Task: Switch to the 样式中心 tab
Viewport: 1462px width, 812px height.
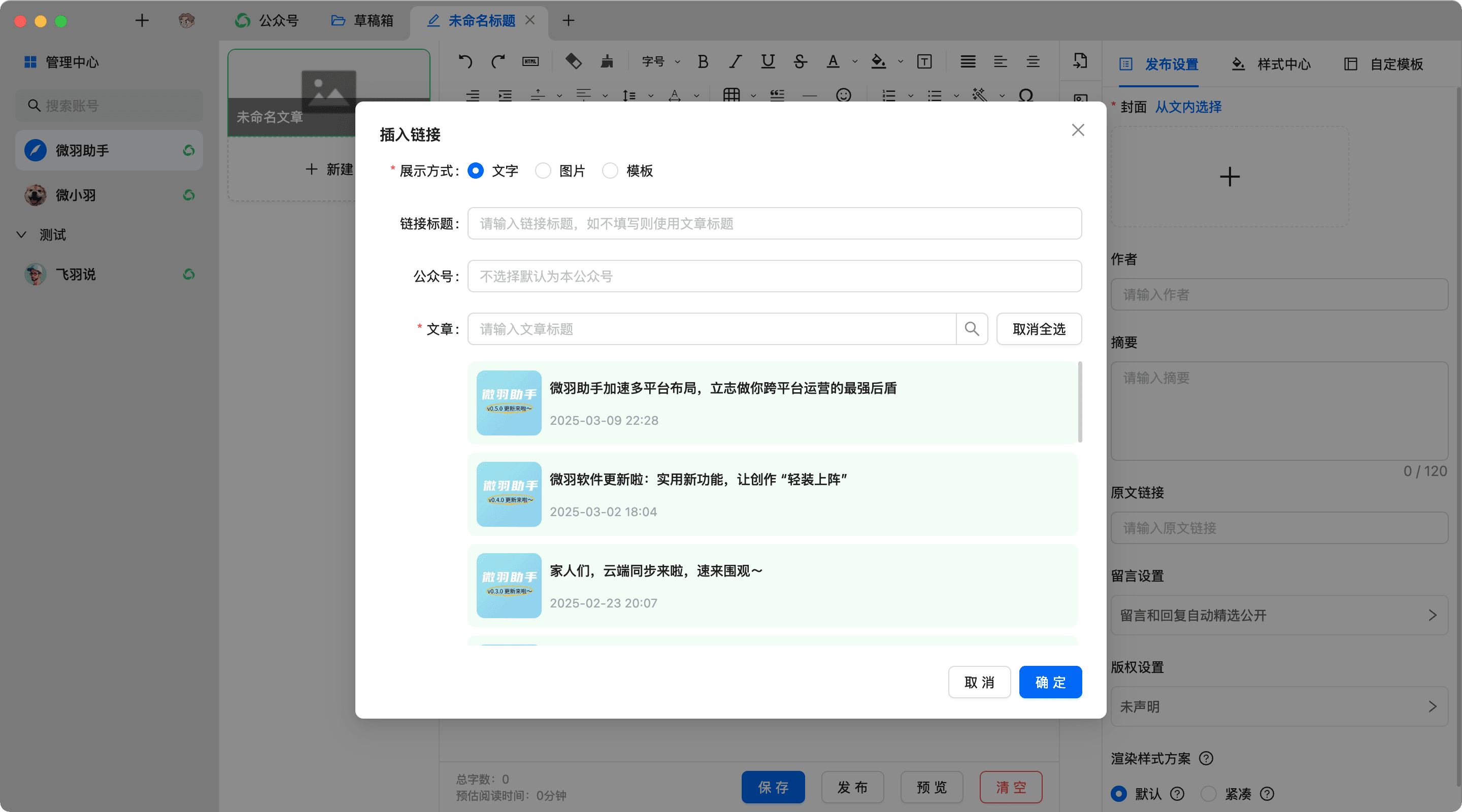Action: point(1271,64)
